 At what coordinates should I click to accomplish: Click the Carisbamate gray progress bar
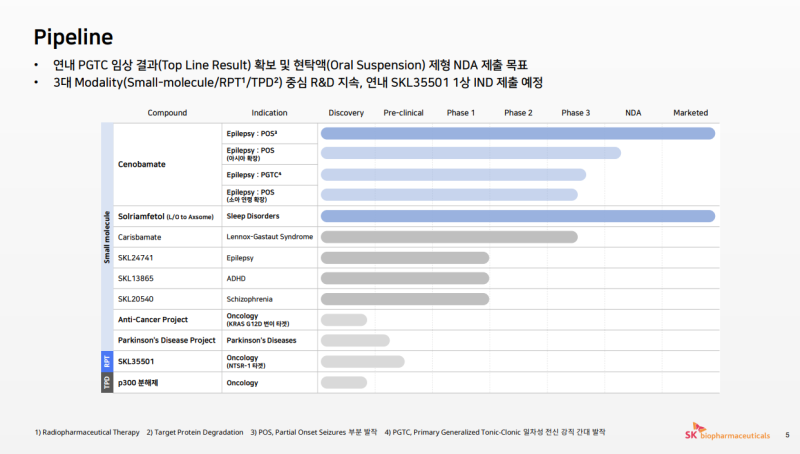coord(449,237)
